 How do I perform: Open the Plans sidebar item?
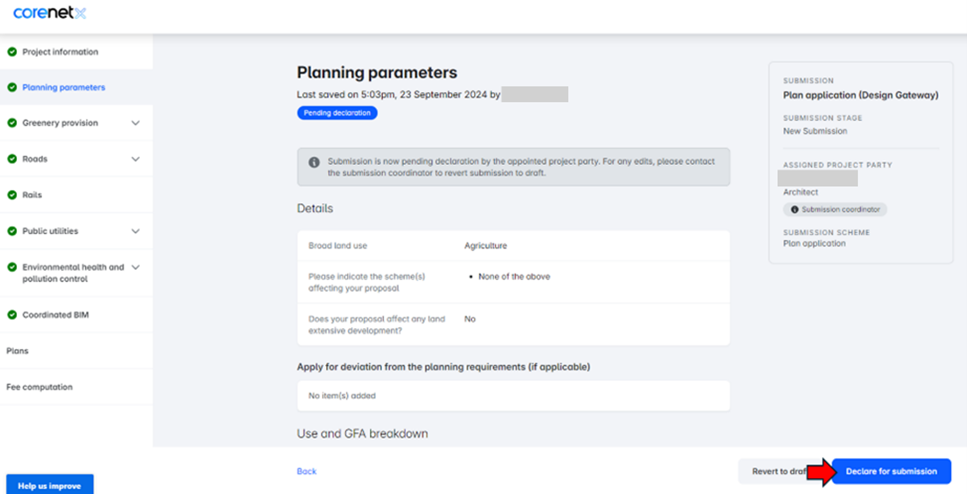tap(18, 351)
